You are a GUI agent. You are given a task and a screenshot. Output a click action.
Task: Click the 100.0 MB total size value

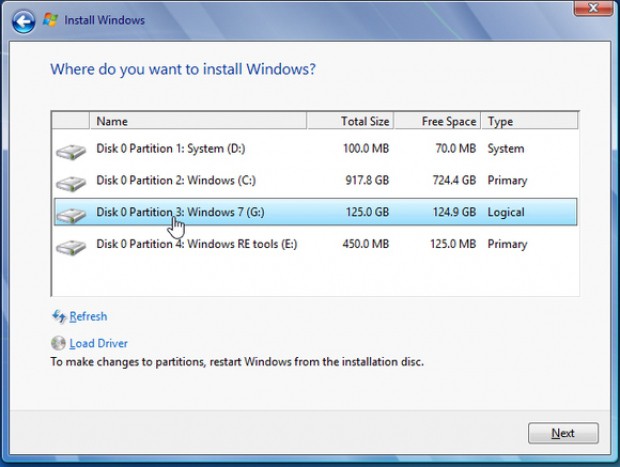click(x=366, y=149)
